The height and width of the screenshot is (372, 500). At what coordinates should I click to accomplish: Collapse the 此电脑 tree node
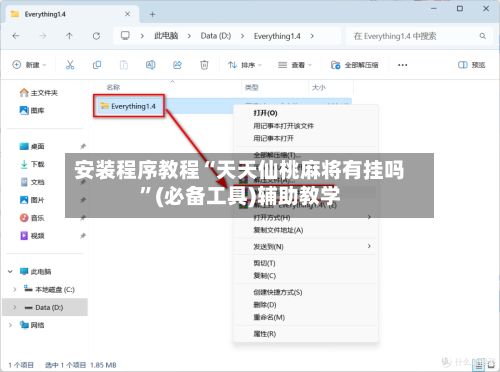coord(10,272)
